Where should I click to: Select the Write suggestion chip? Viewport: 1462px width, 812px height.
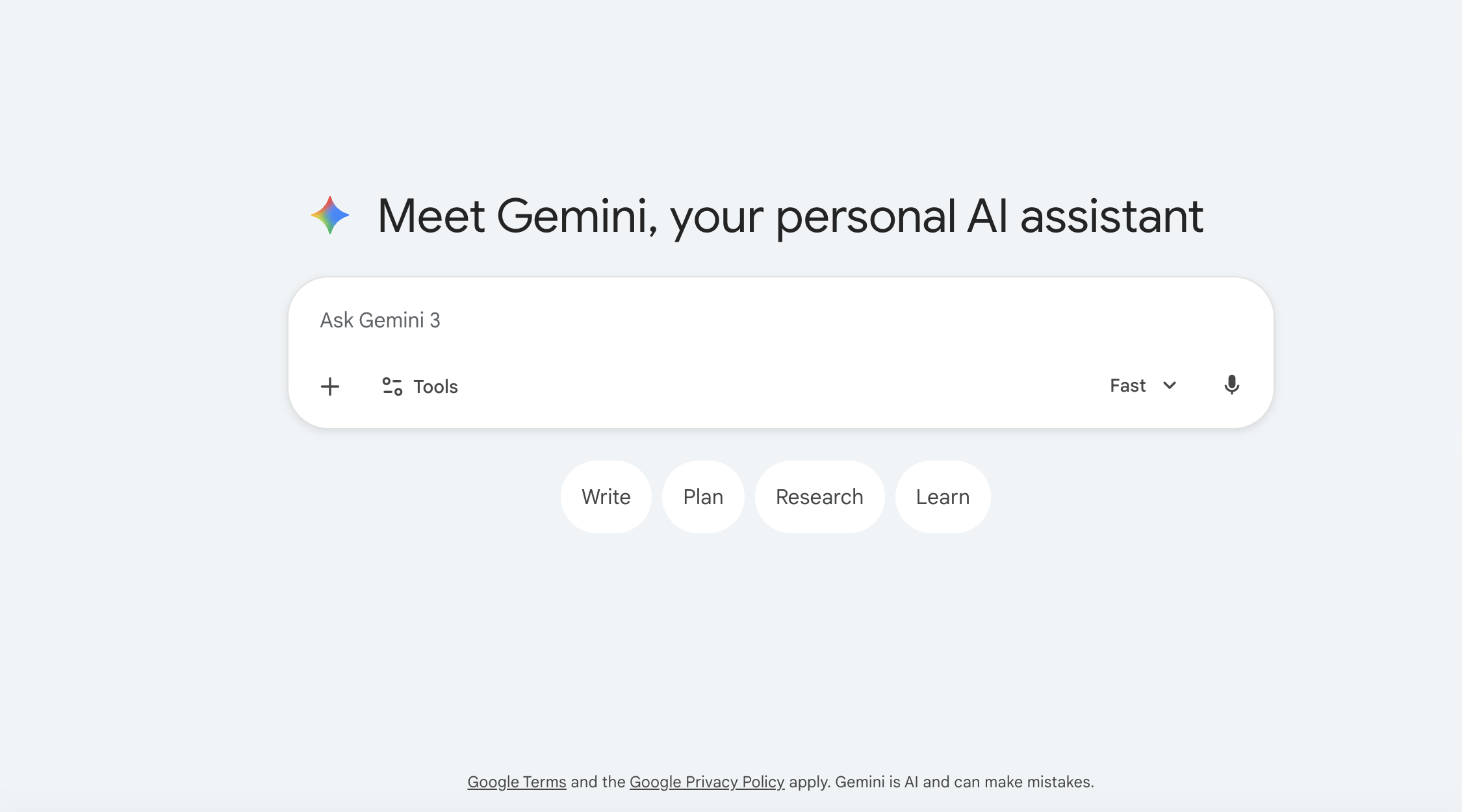[606, 496]
